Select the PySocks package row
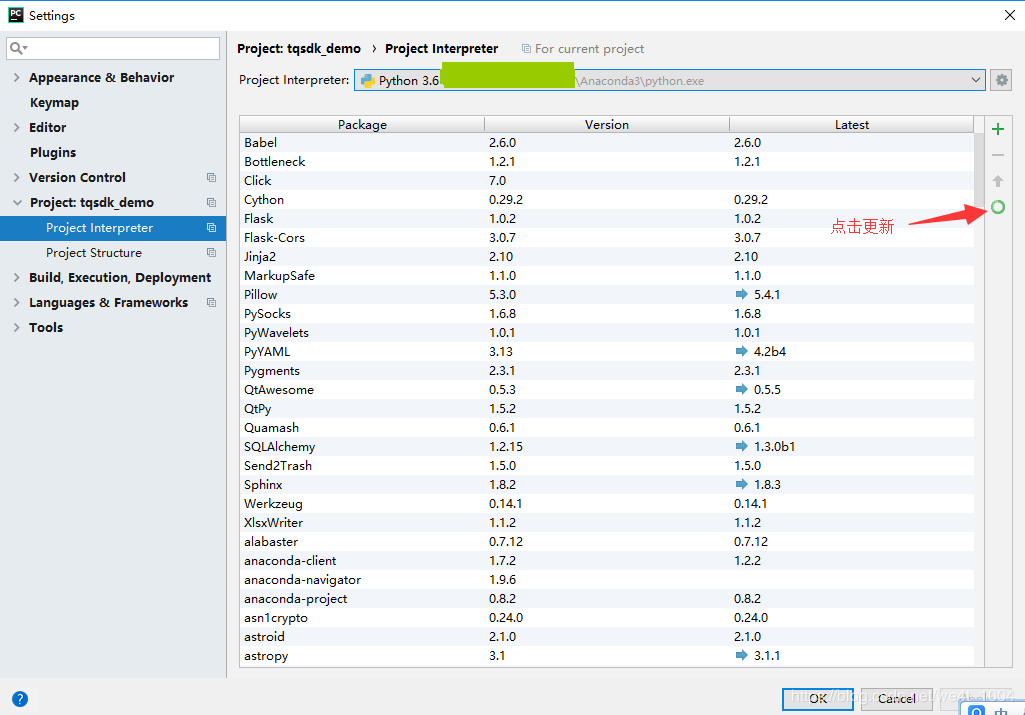1025x715 pixels. coord(607,313)
